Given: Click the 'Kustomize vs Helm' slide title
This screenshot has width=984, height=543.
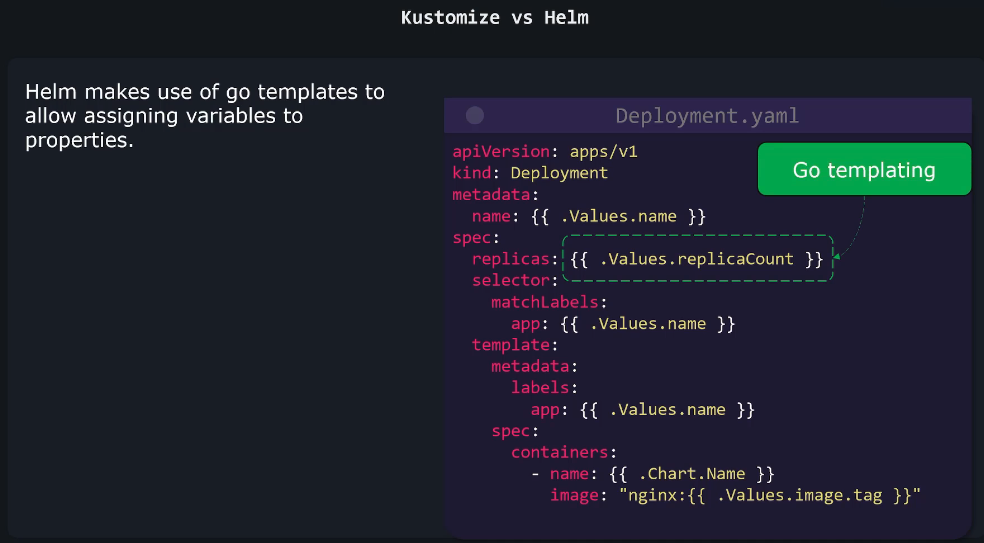Looking at the screenshot, I should [x=495, y=18].
